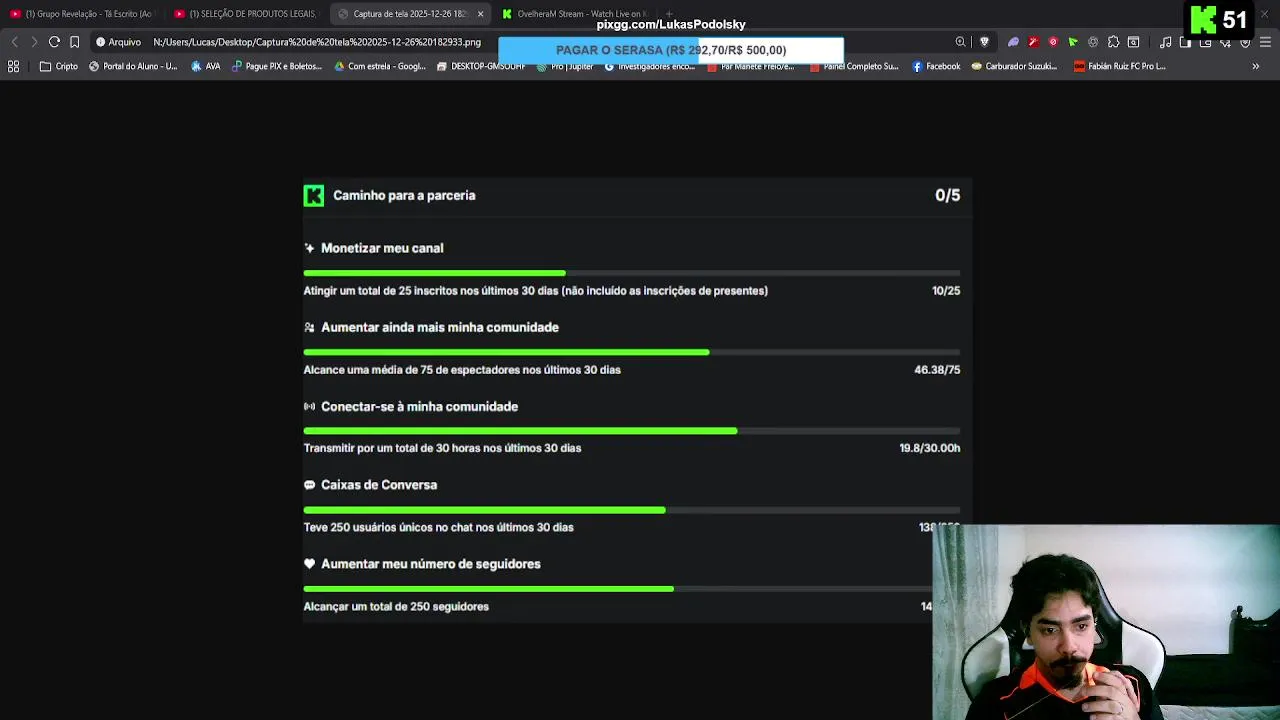Open the Pro | Jupiter bookmark
The image size is (1280, 720).
pos(565,66)
